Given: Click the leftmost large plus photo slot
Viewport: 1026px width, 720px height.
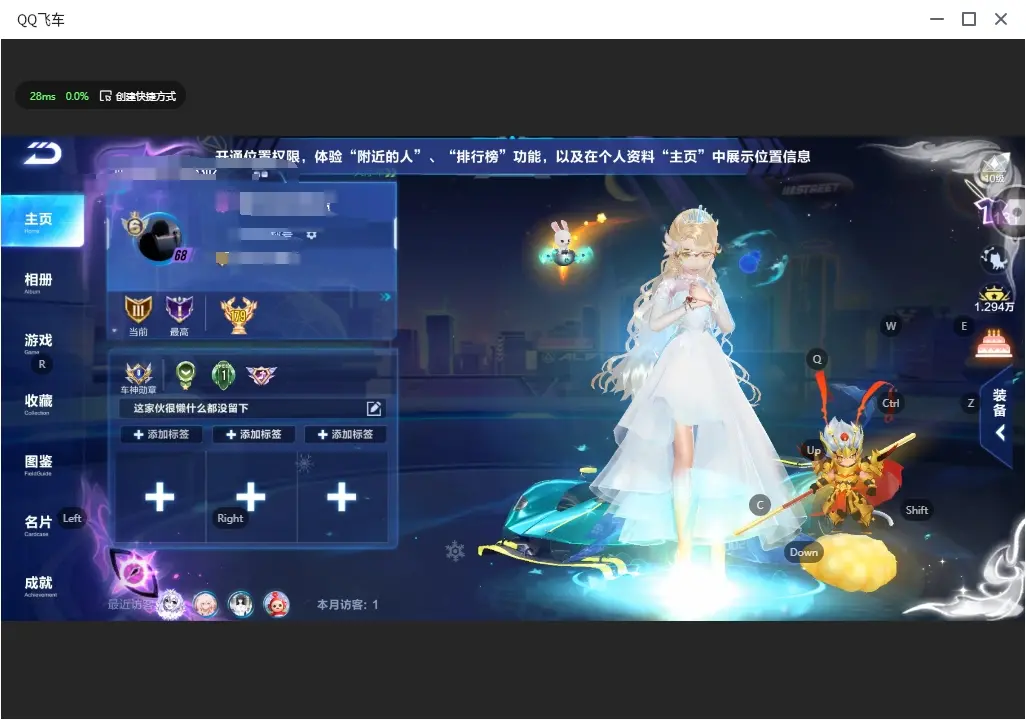Looking at the screenshot, I should coord(160,497).
